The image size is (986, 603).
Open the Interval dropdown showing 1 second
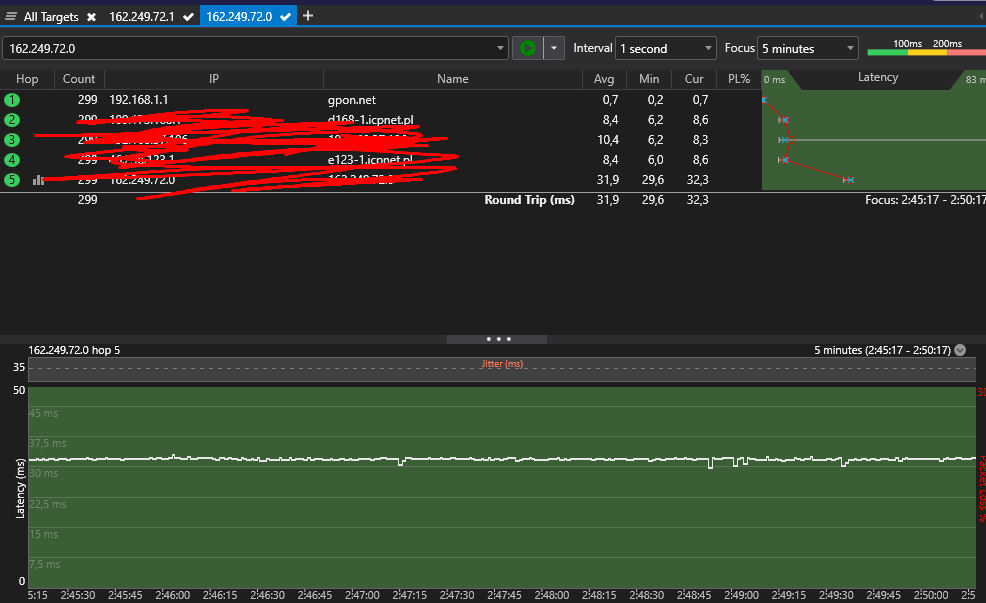click(x=666, y=48)
